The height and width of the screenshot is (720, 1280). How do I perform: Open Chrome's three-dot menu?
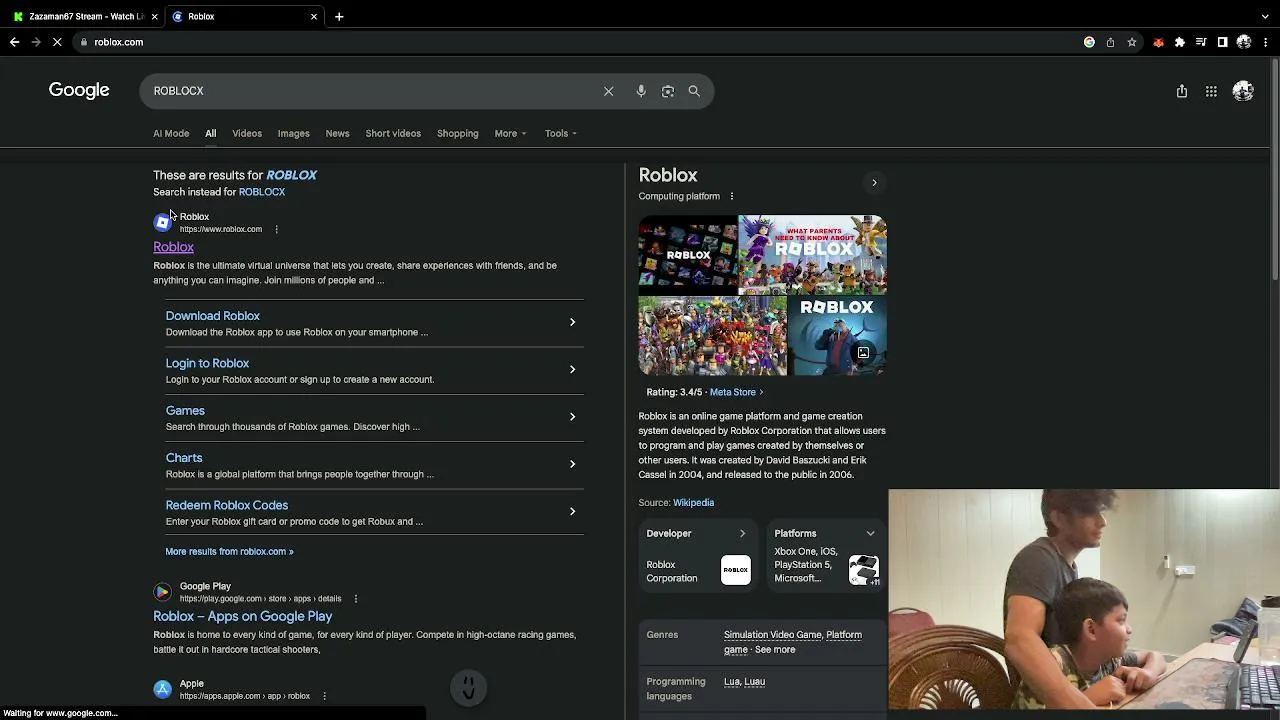(x=1266, y=42)
